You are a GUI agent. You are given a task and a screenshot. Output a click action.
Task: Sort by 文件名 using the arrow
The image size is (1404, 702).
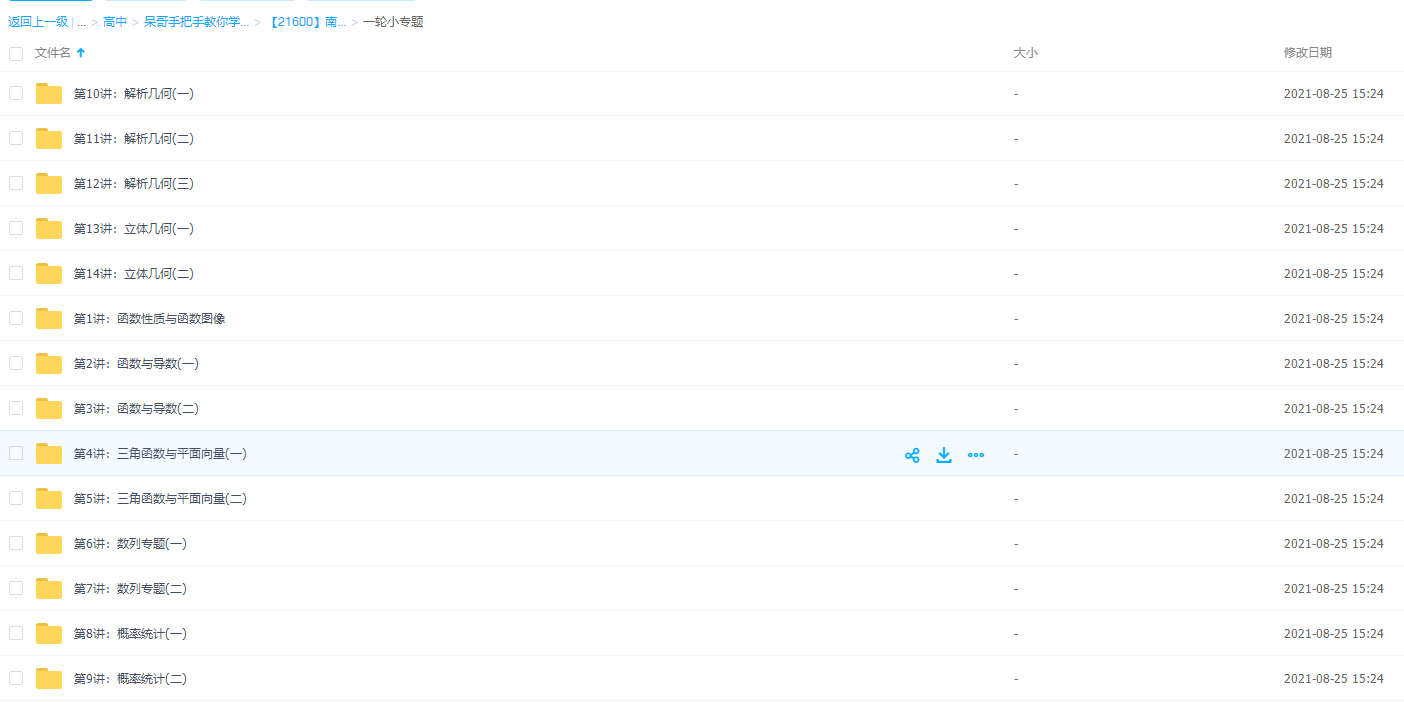(81, 53)
